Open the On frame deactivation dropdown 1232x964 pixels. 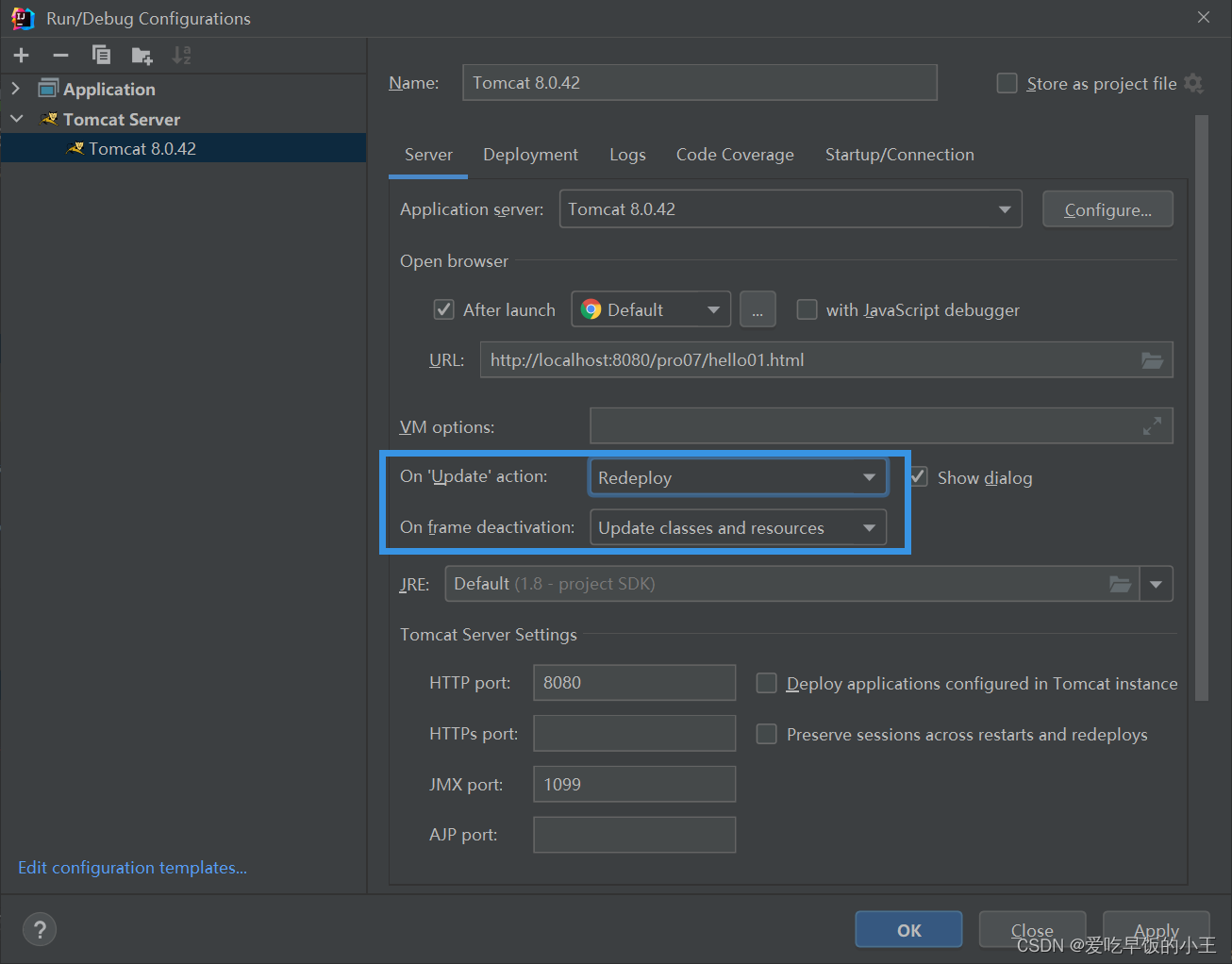pos(738,527)
